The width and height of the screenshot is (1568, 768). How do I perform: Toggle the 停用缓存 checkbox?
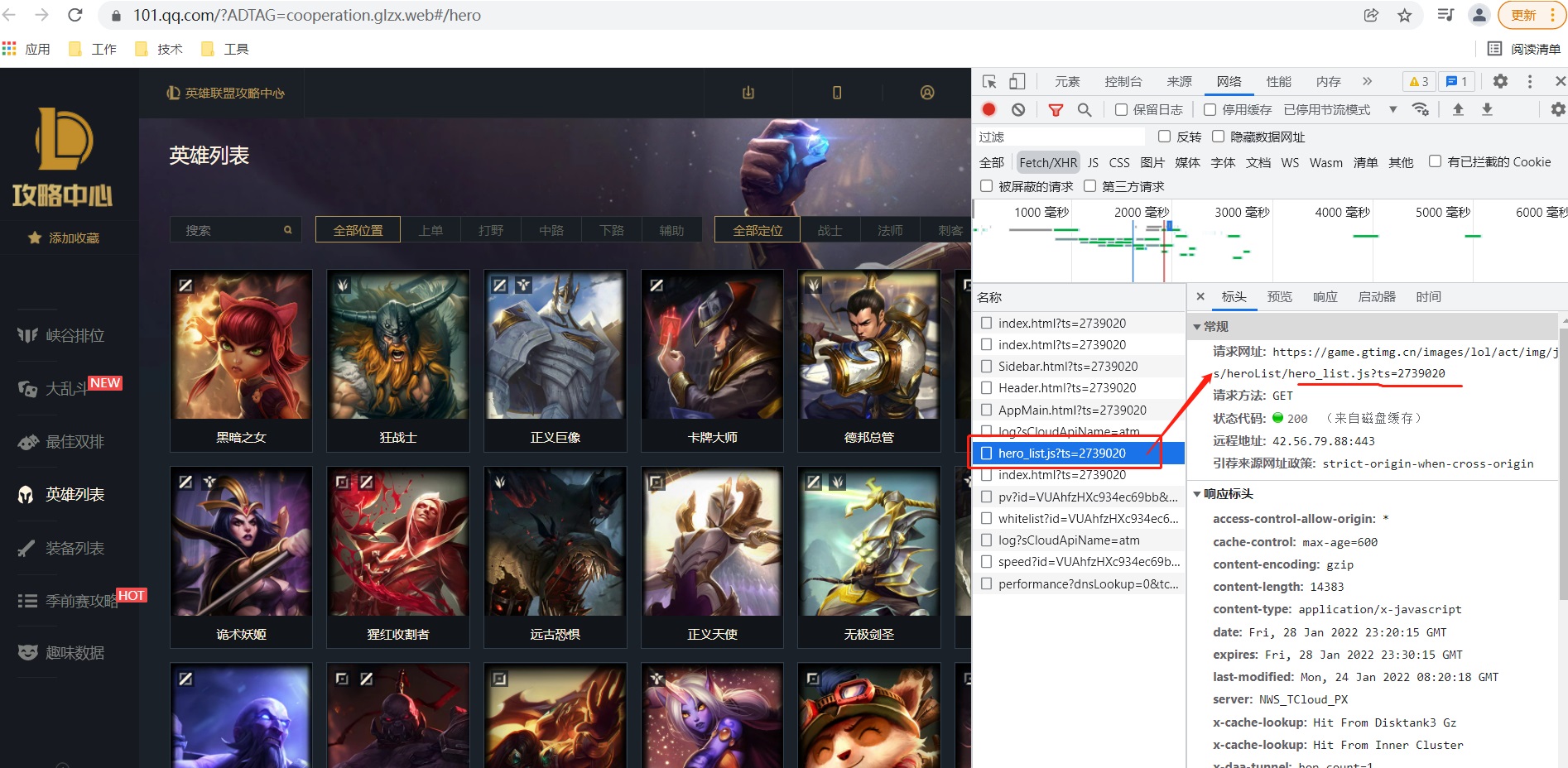pos(1210,109)
